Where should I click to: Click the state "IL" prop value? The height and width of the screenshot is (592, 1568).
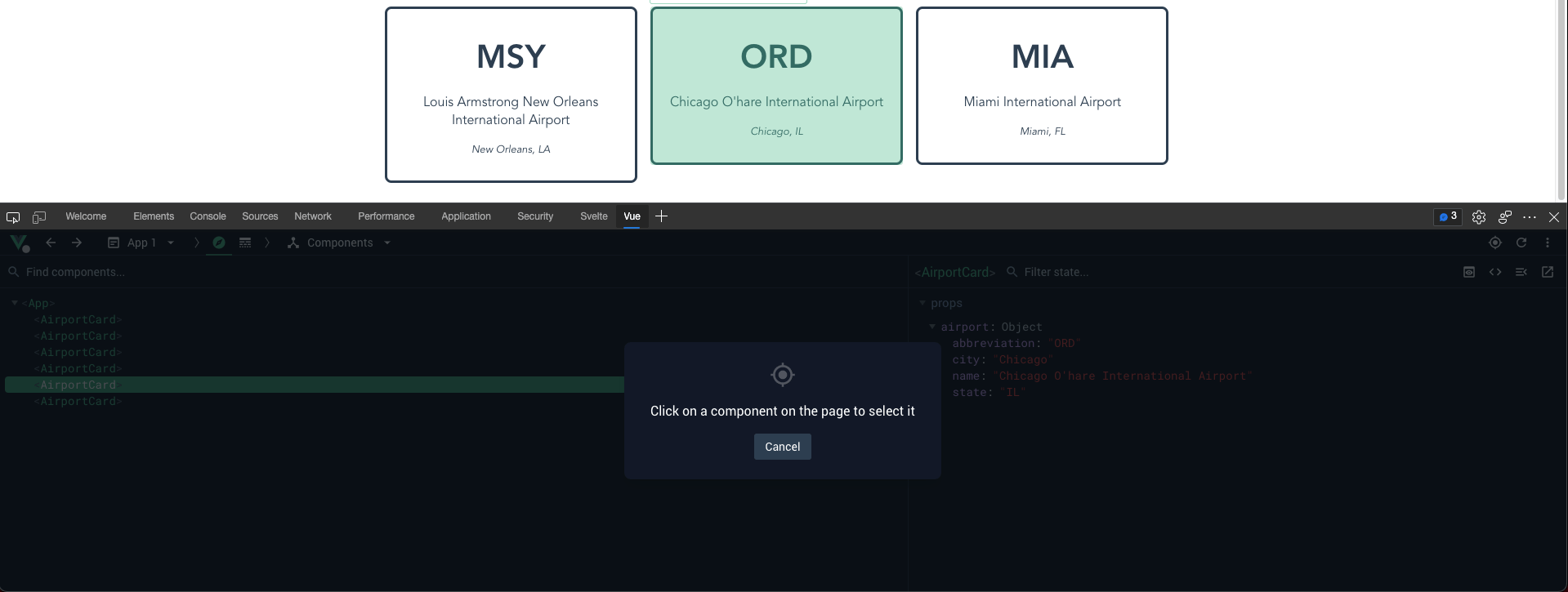[x=1012, y=392]
